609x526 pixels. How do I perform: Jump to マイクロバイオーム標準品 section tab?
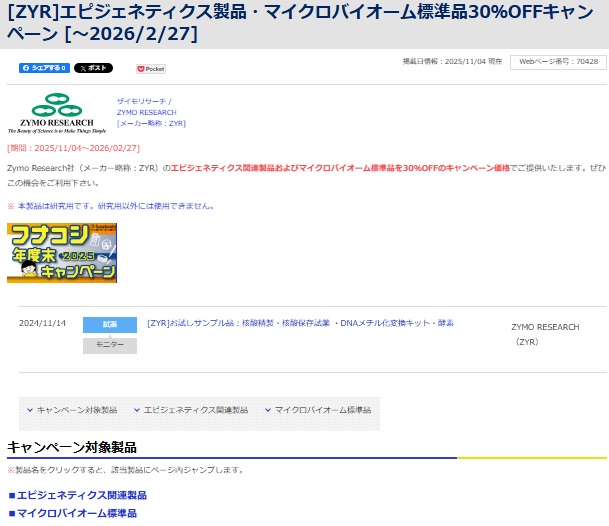coord(322,410)
